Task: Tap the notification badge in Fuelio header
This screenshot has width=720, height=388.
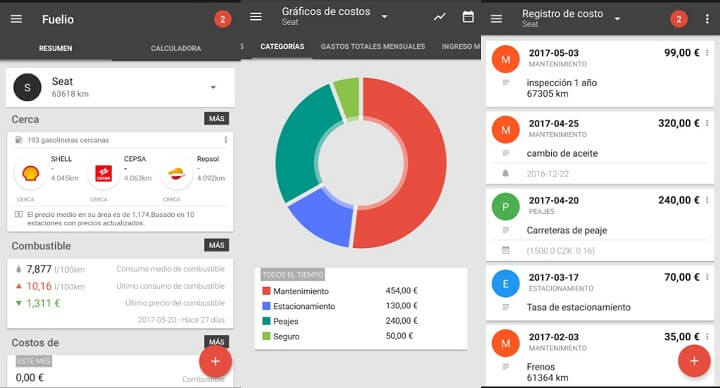Action: (x=223, y=19)
